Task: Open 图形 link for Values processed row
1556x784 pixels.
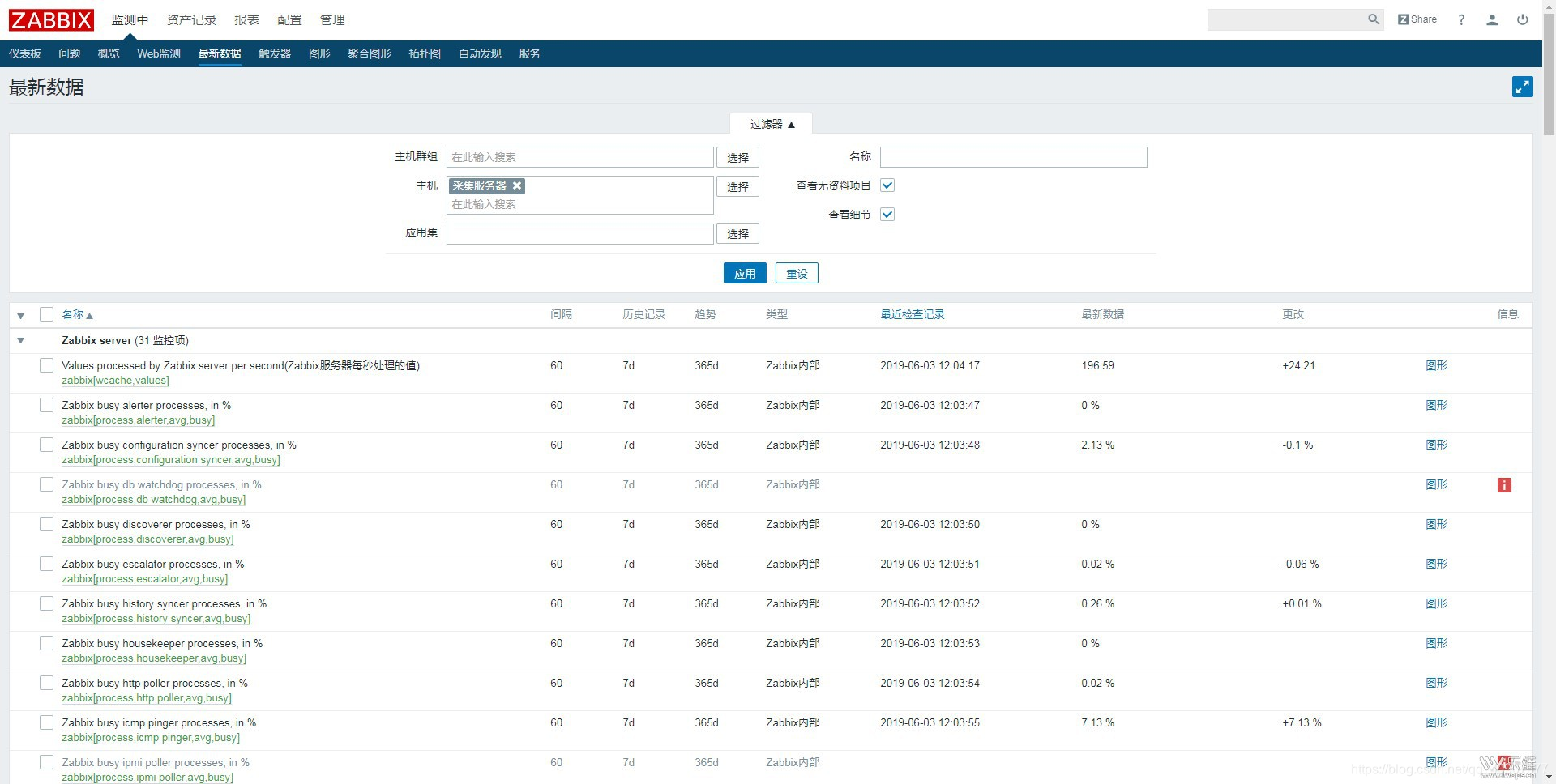Action: 1436,365
